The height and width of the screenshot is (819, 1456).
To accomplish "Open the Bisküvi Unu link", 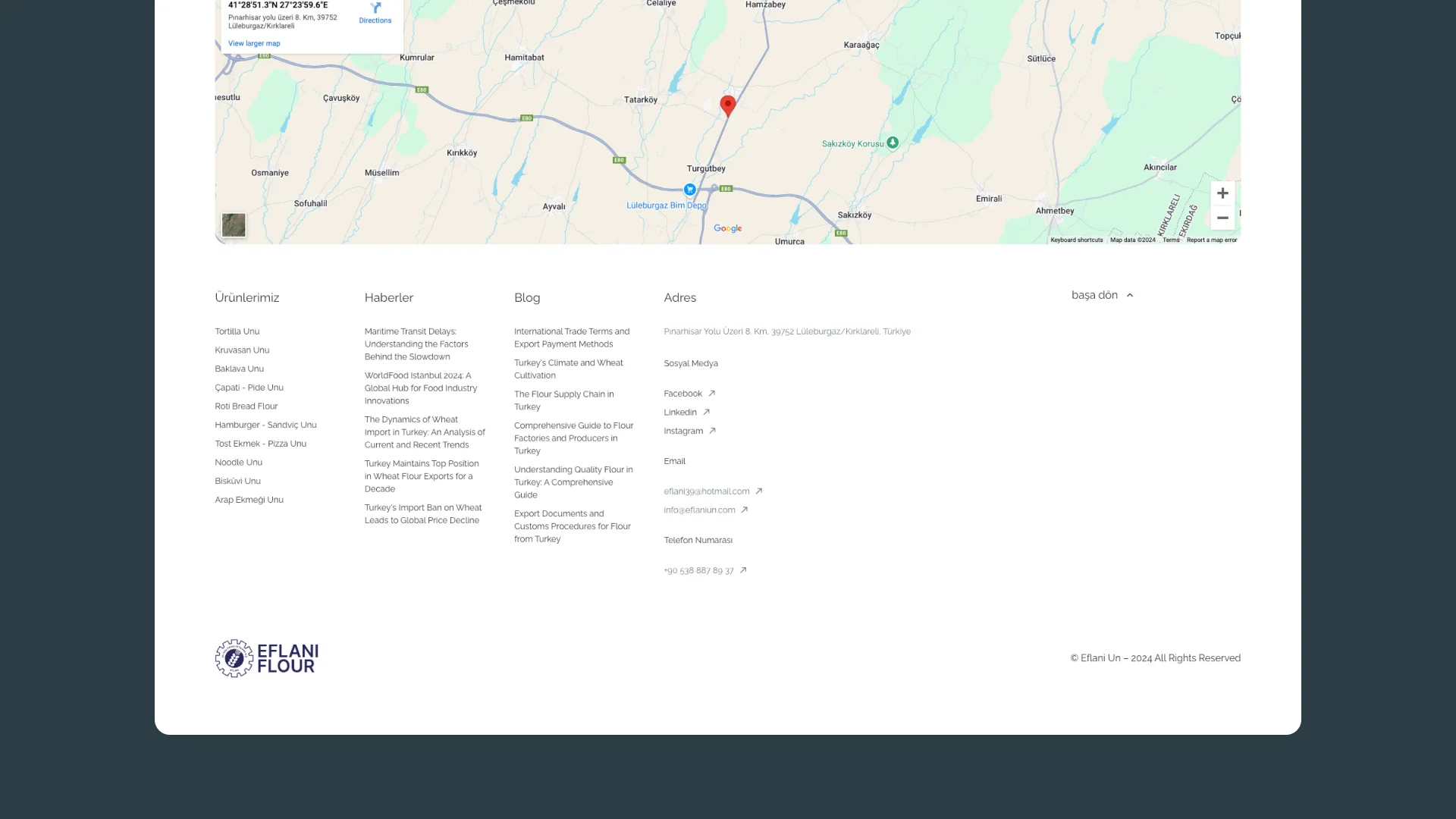I will pos(237,482).
